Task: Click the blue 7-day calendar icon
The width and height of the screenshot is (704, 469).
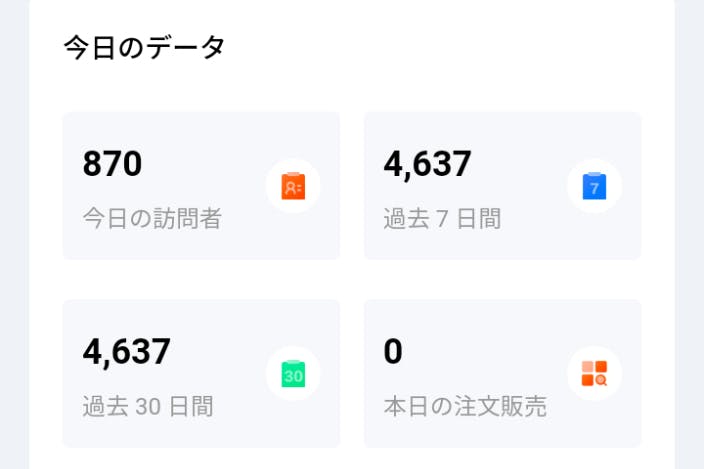Action: [594, 186]
